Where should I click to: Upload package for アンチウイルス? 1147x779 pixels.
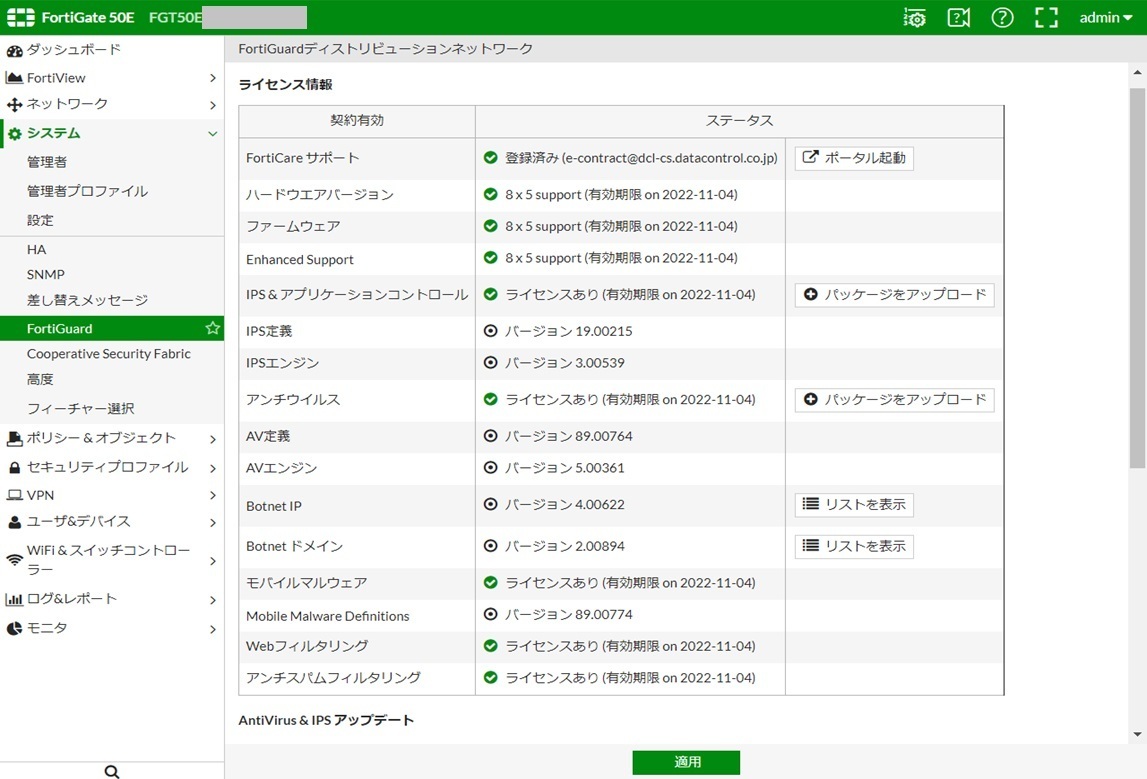tap(894, 399)
